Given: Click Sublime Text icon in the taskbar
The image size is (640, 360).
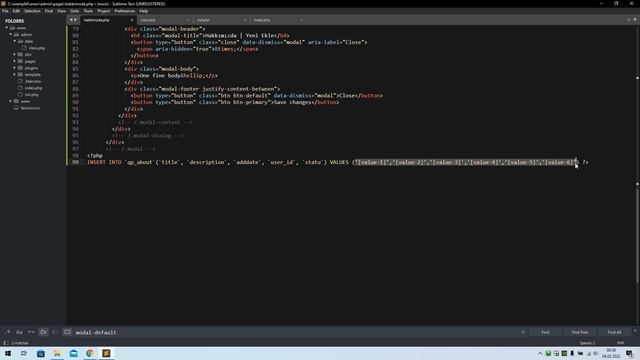Looking at the screenshot, I should click(106, 353).
